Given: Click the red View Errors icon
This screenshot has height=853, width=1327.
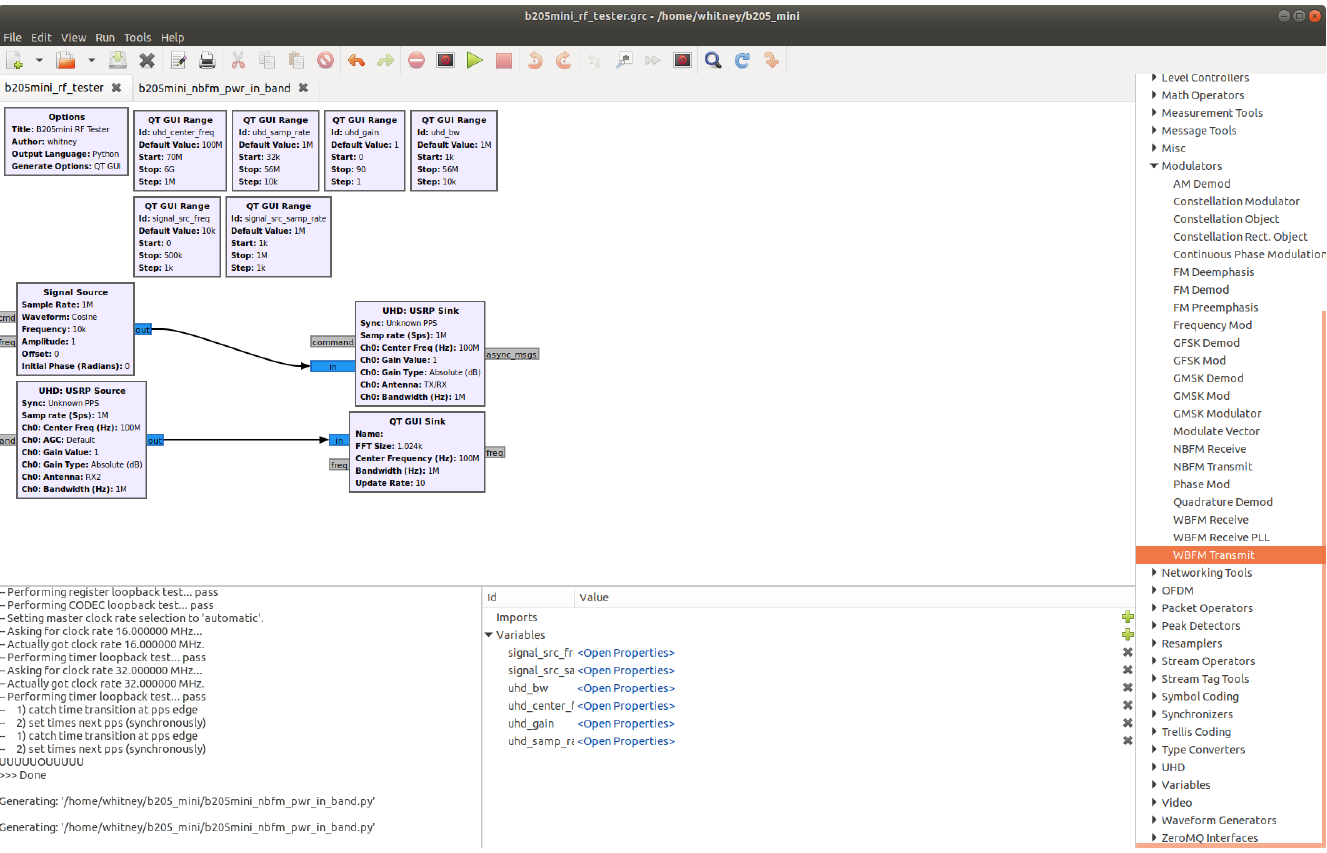Looking at the screenshot, I should (416, 60).
